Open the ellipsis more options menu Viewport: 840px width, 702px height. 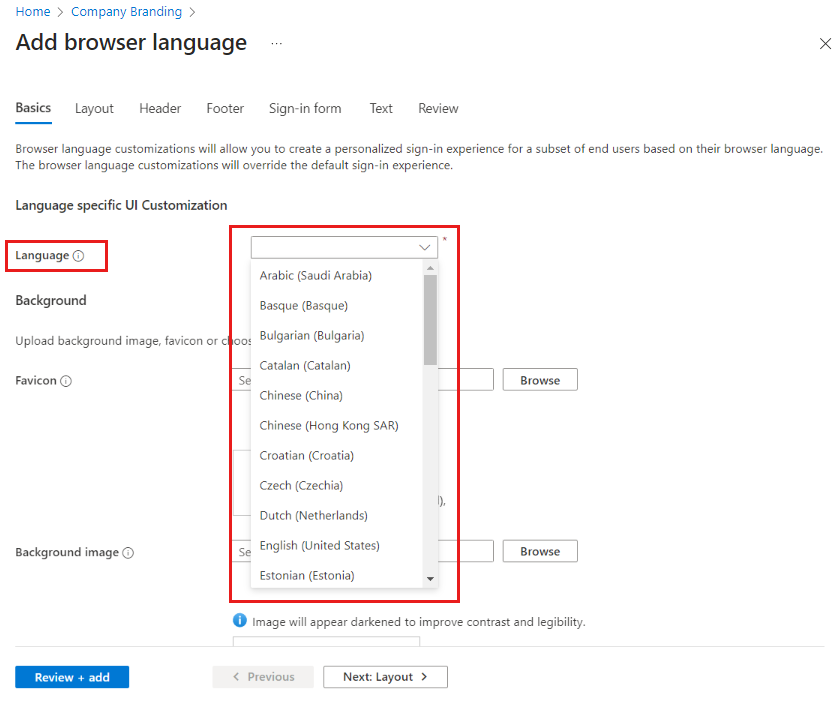point(276,44)
